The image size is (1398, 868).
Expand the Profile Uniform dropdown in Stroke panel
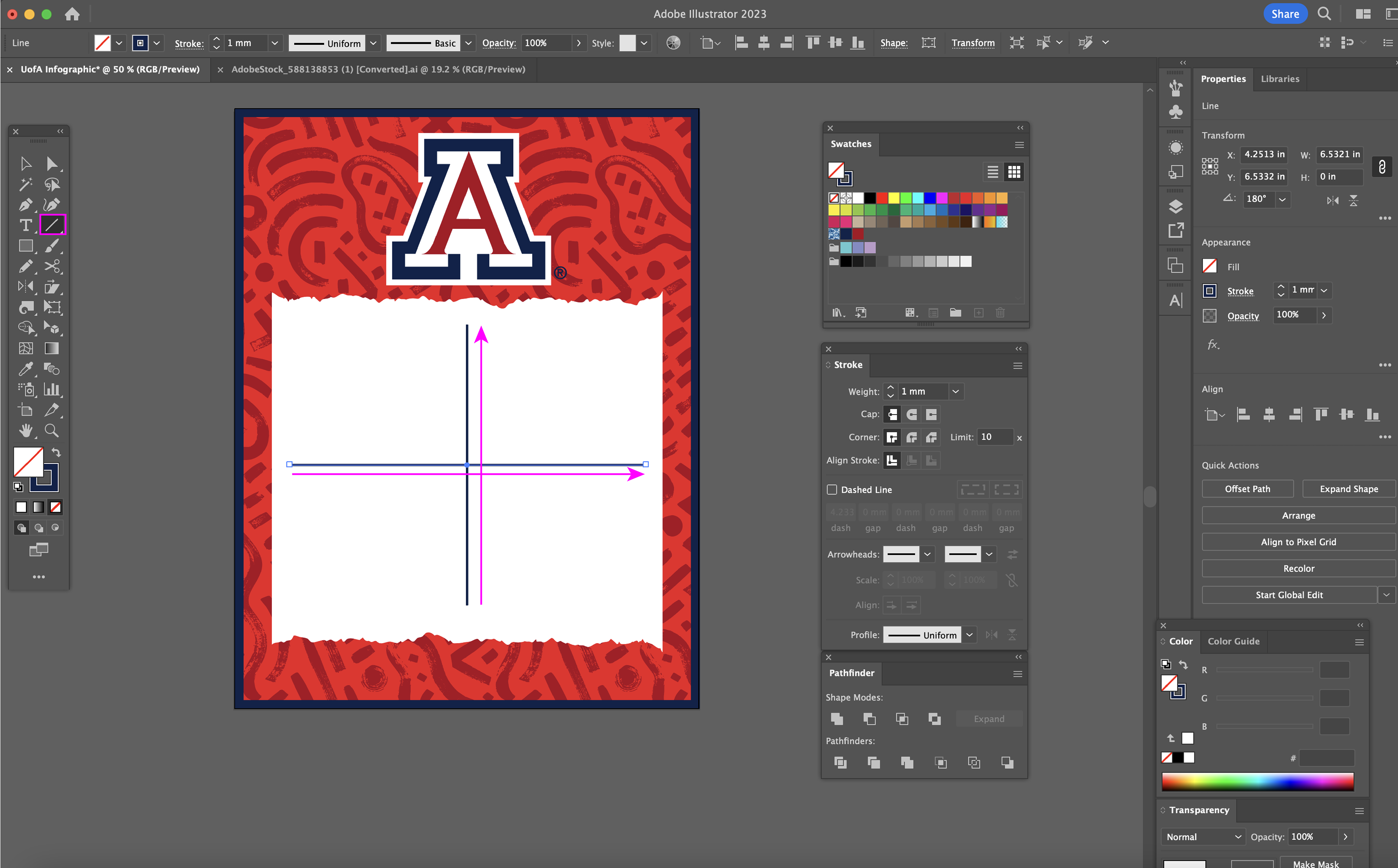click(969, 634)
